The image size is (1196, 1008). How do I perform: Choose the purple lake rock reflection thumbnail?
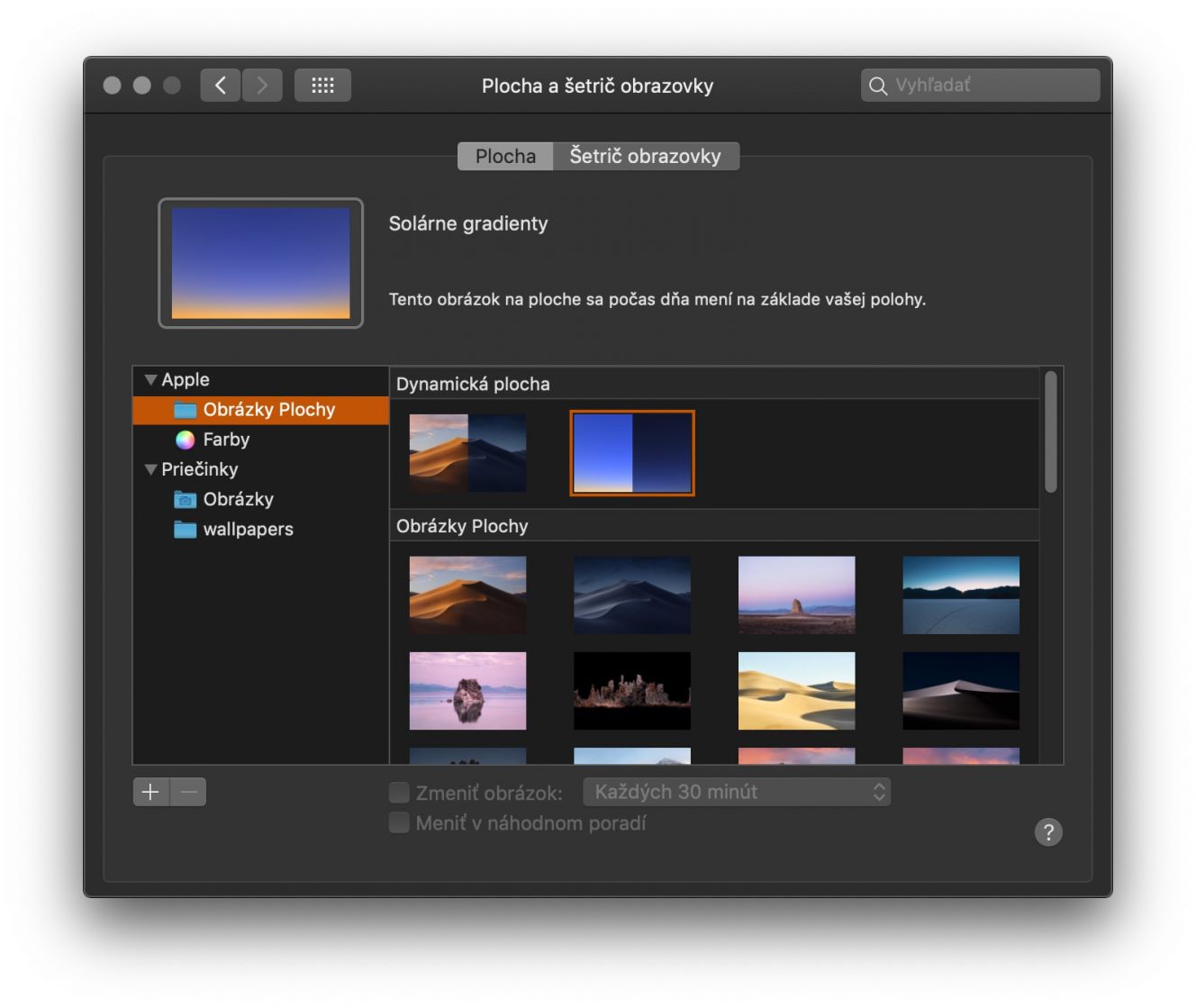click(467, 691)
